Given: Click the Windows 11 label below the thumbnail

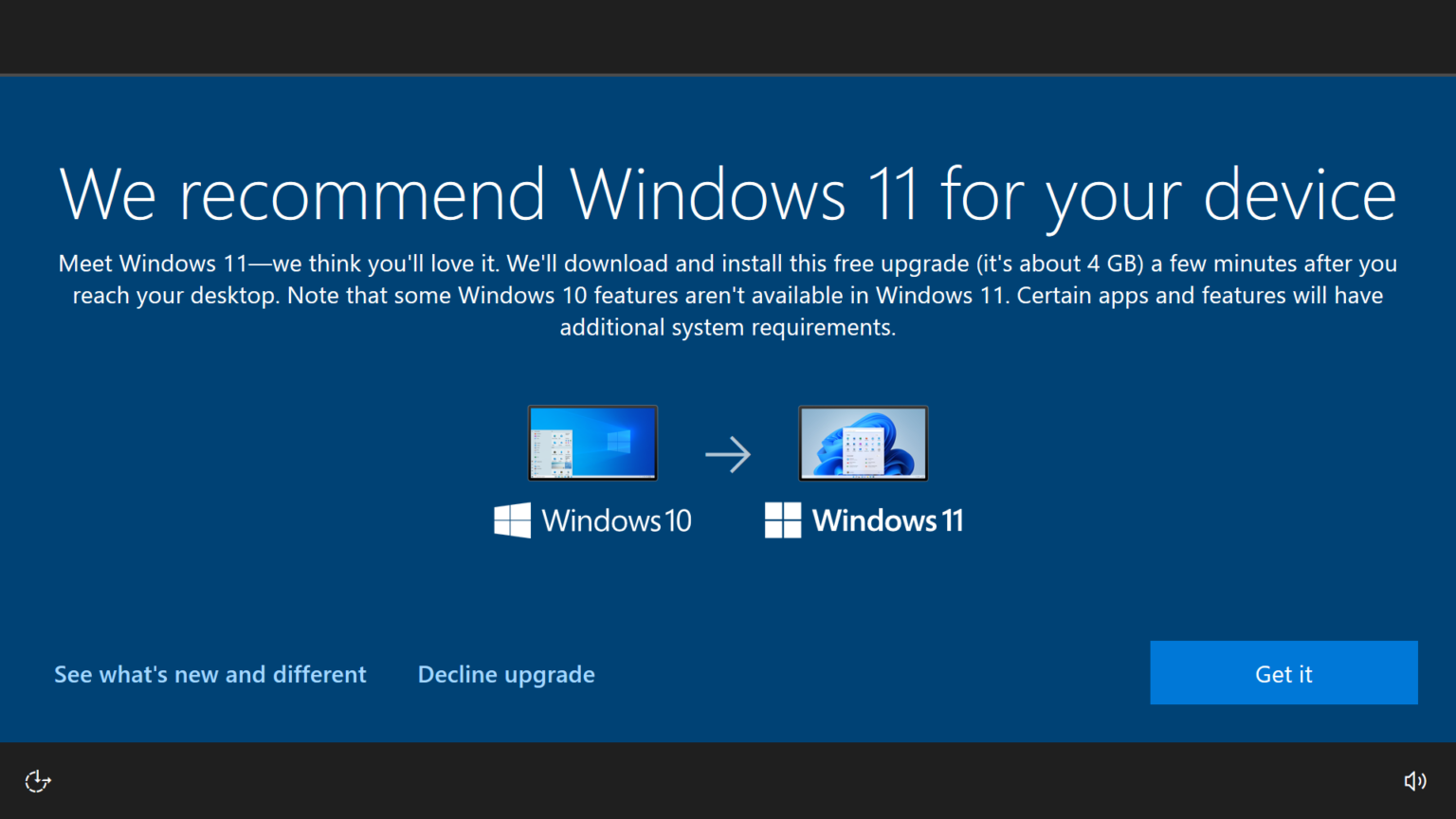Looking at the screenshot, I should [889, 519].
